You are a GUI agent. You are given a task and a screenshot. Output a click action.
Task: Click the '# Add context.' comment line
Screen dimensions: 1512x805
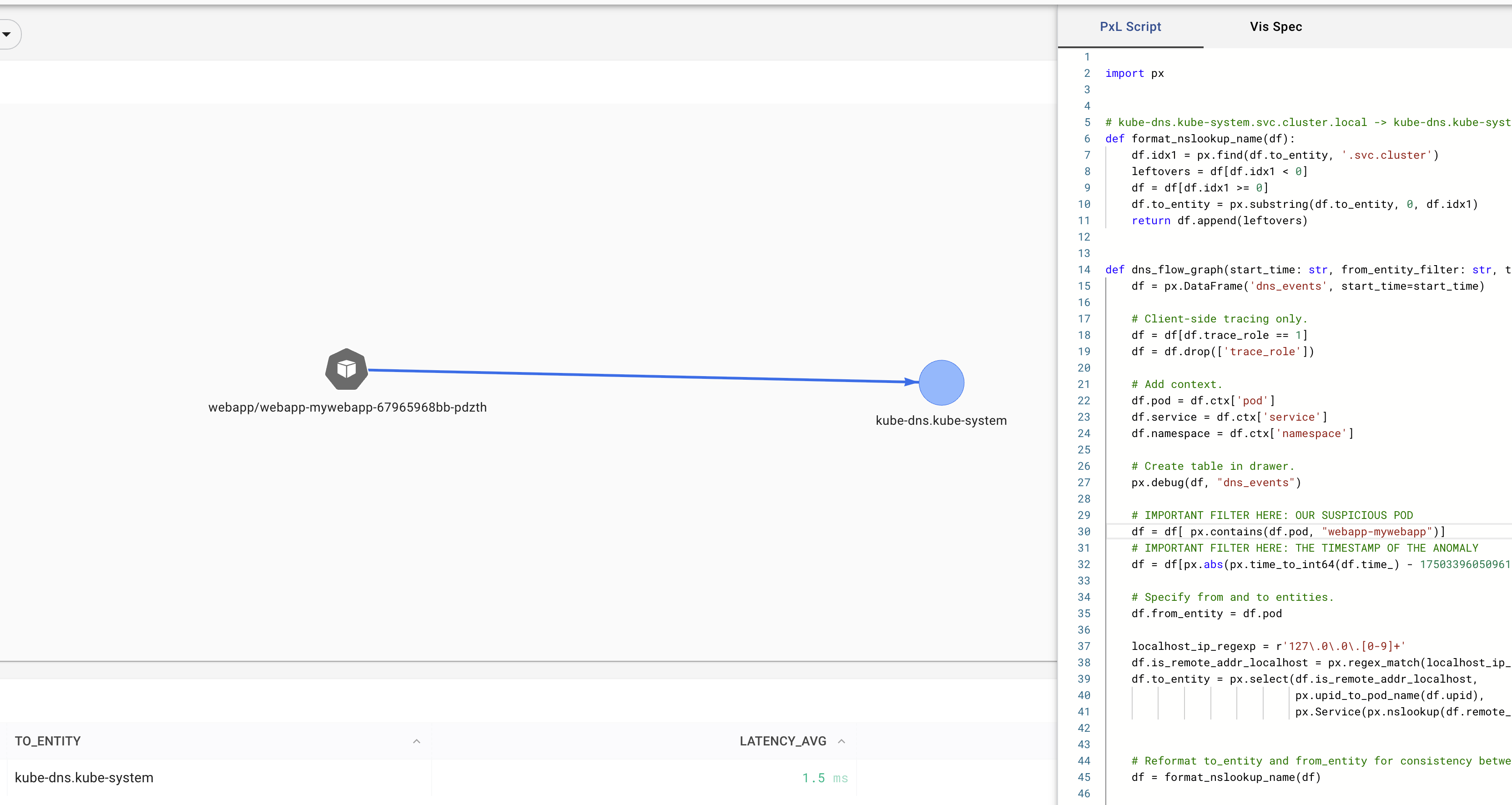[x=1176, y=384]
